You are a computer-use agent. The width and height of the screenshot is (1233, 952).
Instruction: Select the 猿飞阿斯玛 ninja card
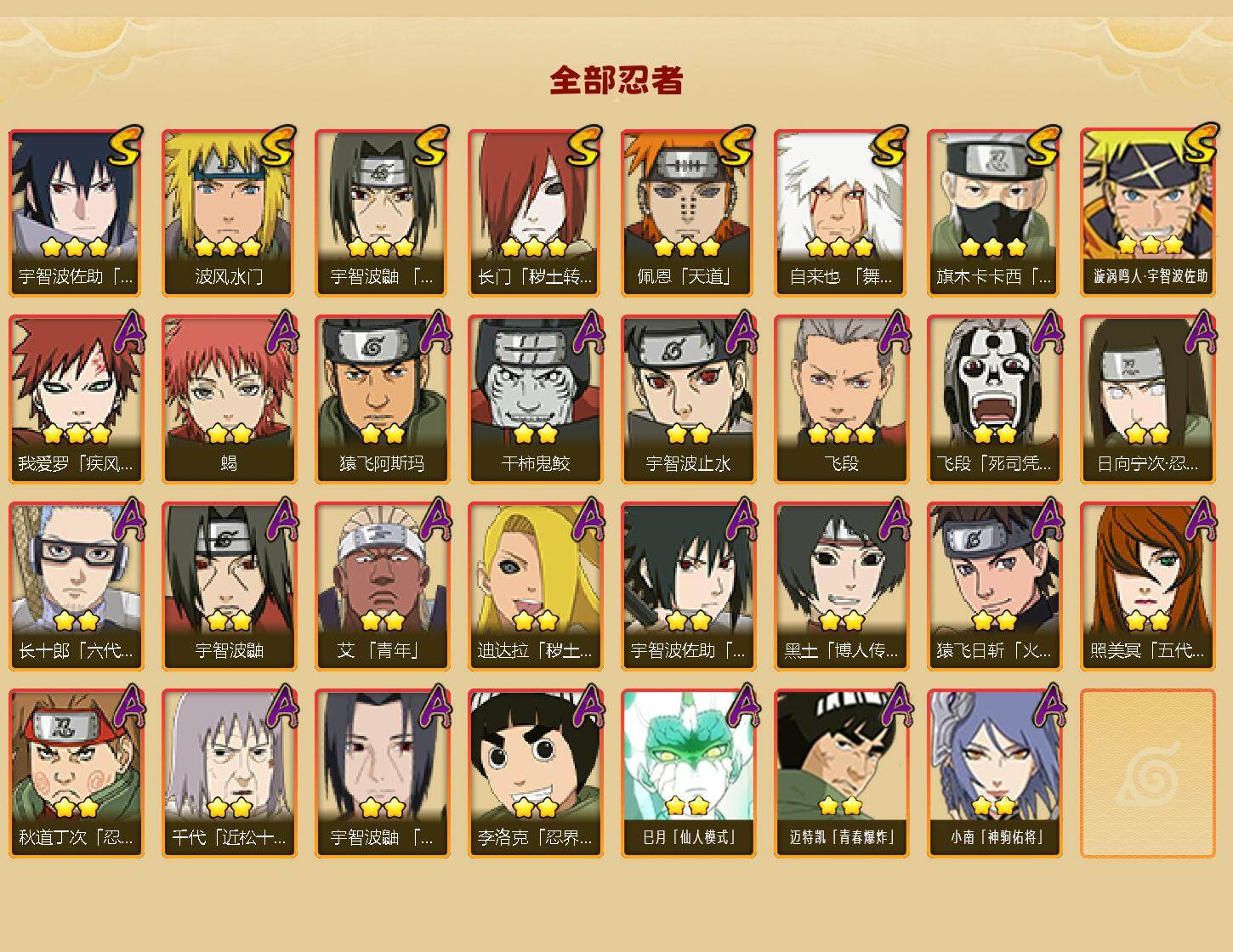382,399
